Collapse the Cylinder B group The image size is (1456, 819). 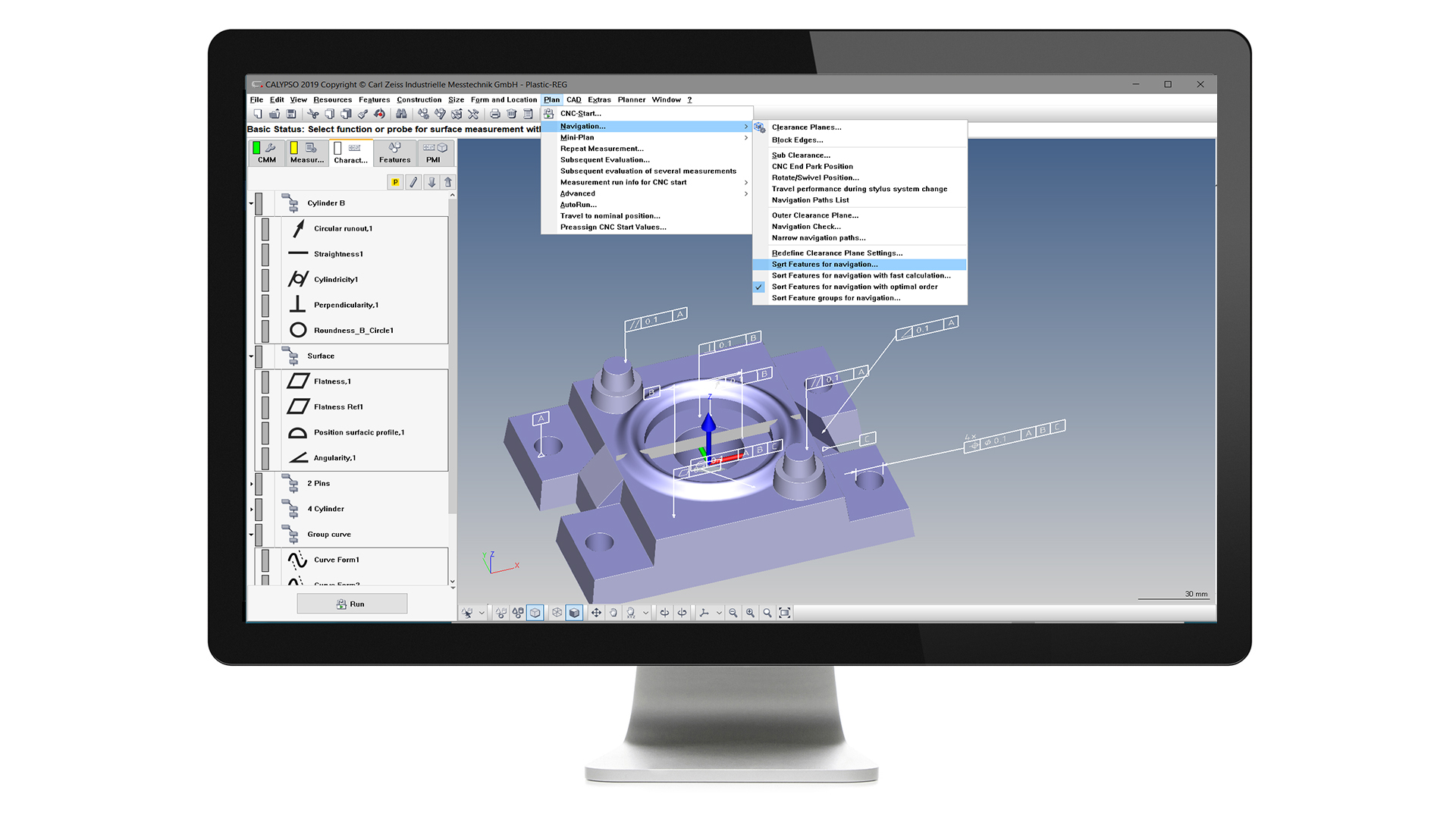(x=251, y=203)
